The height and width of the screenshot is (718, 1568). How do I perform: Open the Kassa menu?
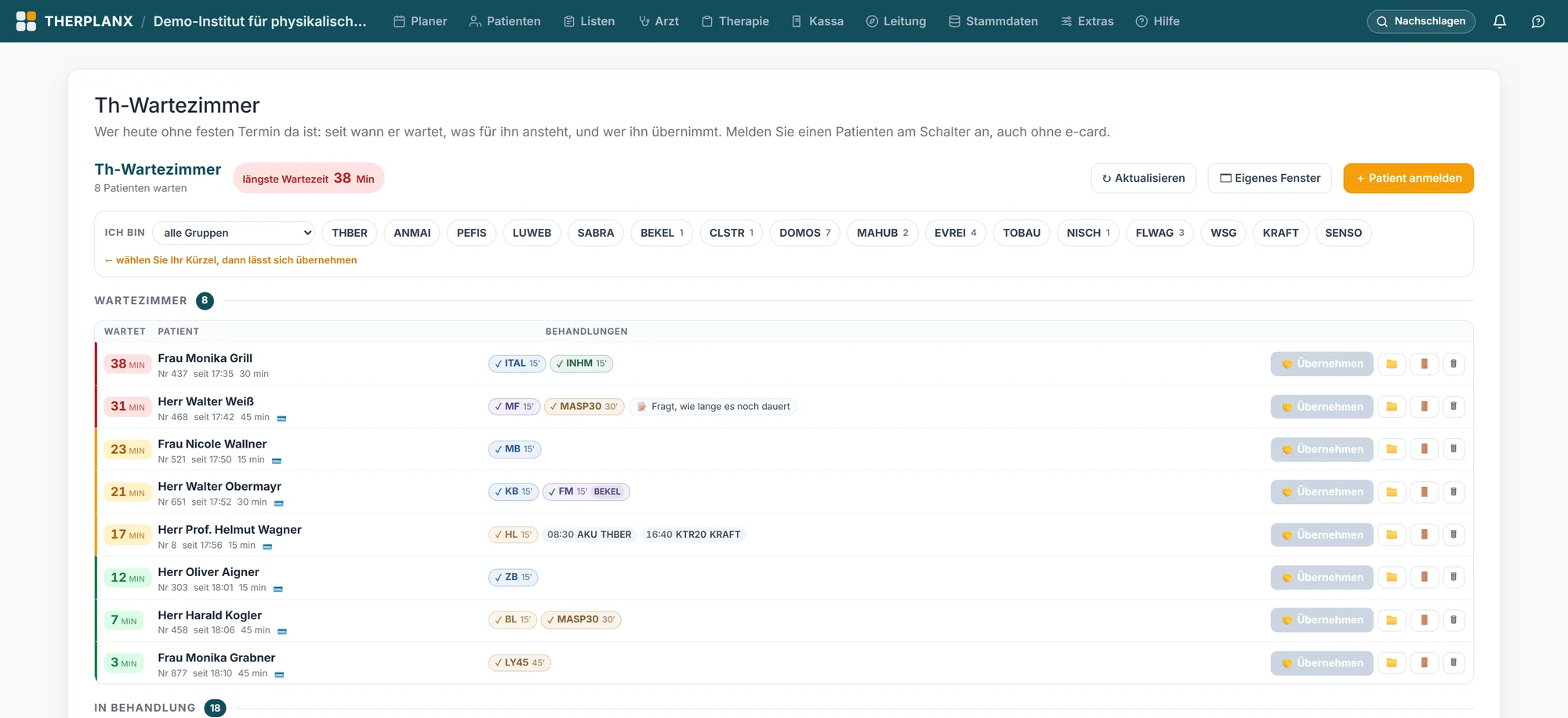click(x=818, y=21)
